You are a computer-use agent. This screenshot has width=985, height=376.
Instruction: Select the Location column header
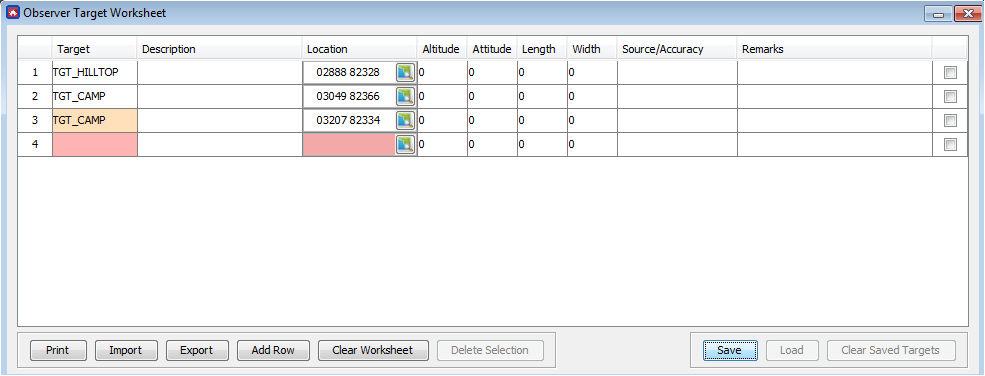pos(359,49)
